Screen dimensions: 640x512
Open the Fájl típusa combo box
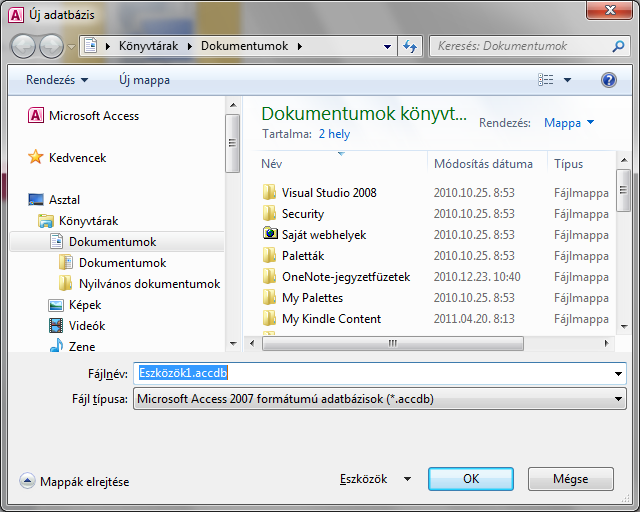[x=380, y=399]
